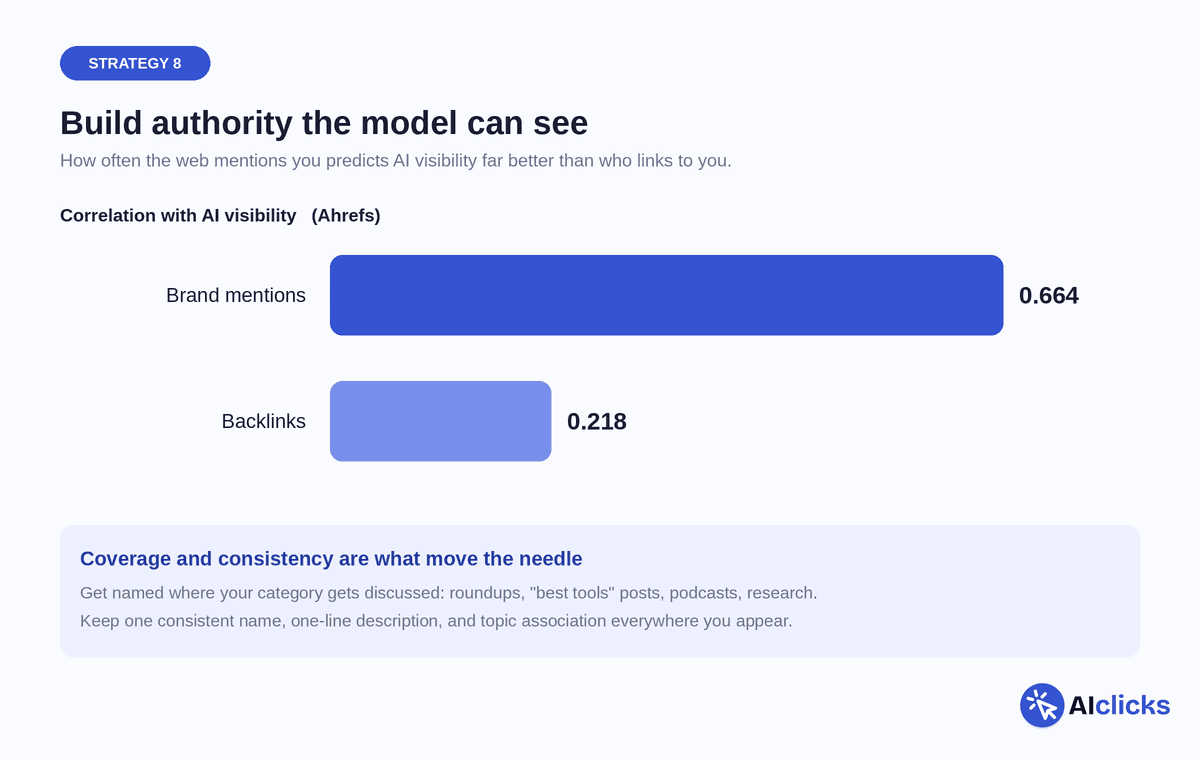Click the Brand mentions label
The height and width of the screenshot is (760, 1200).
pyautogui.click(x=236, y=295)
